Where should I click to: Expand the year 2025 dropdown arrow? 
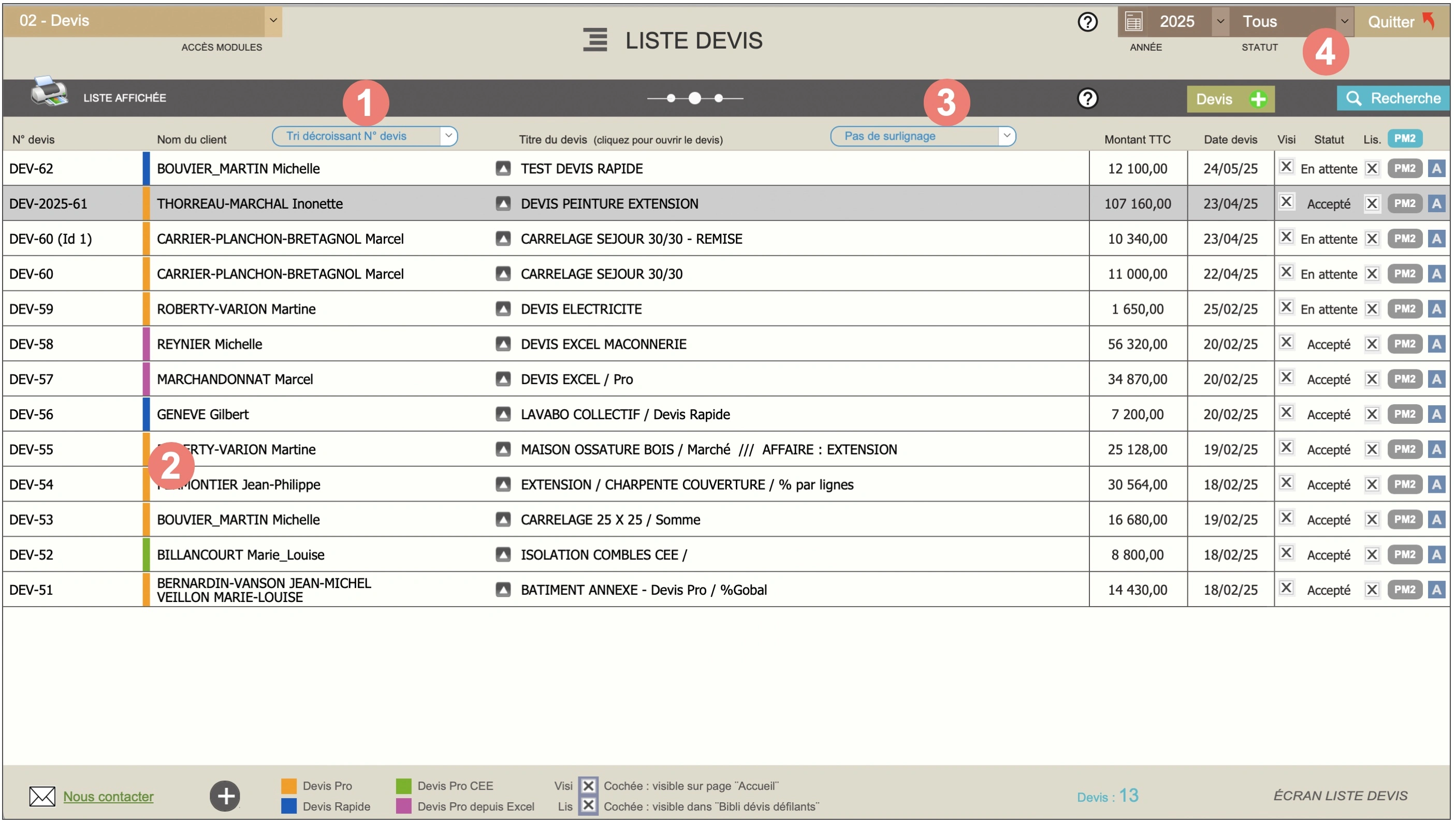tap(1220, 21)
